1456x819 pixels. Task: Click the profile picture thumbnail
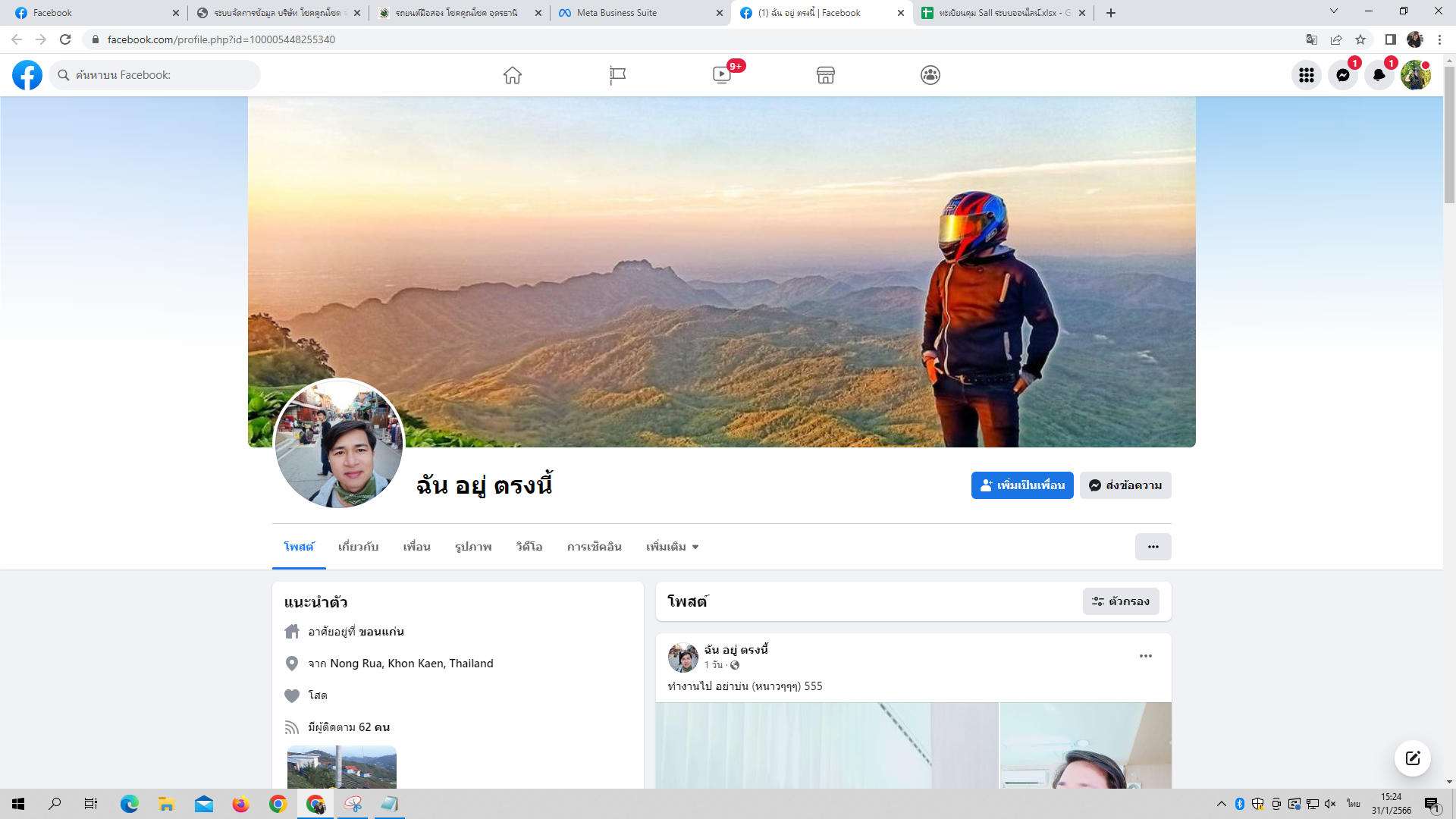click(339, 444)
